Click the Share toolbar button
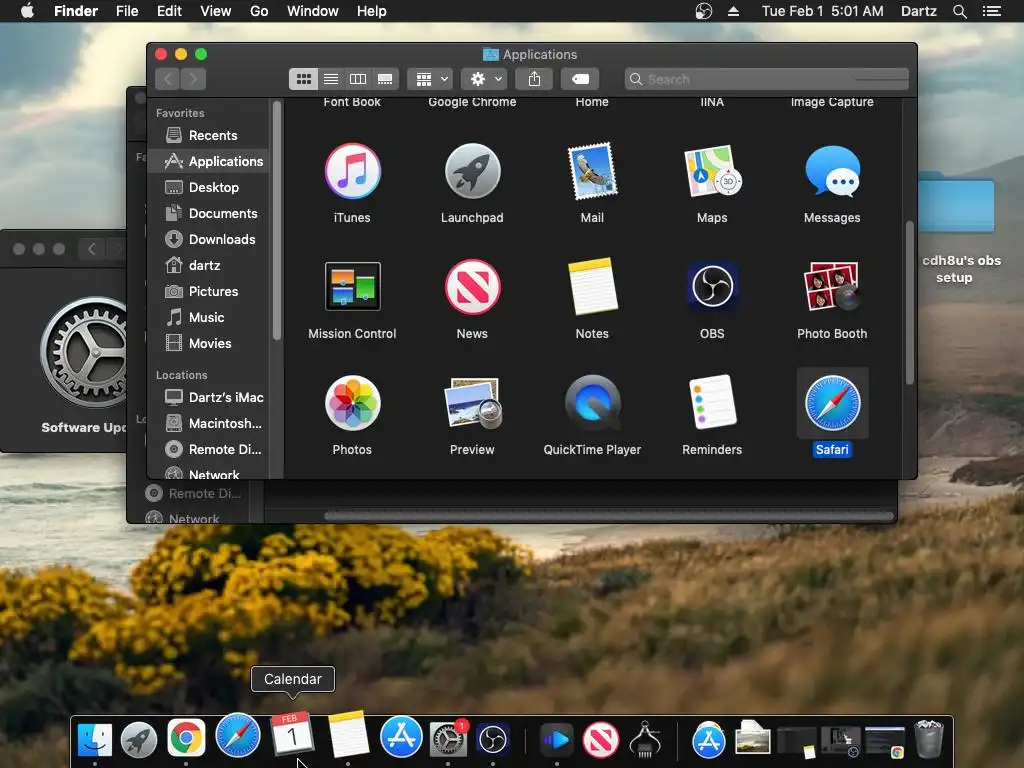 (x=534, y=79)
